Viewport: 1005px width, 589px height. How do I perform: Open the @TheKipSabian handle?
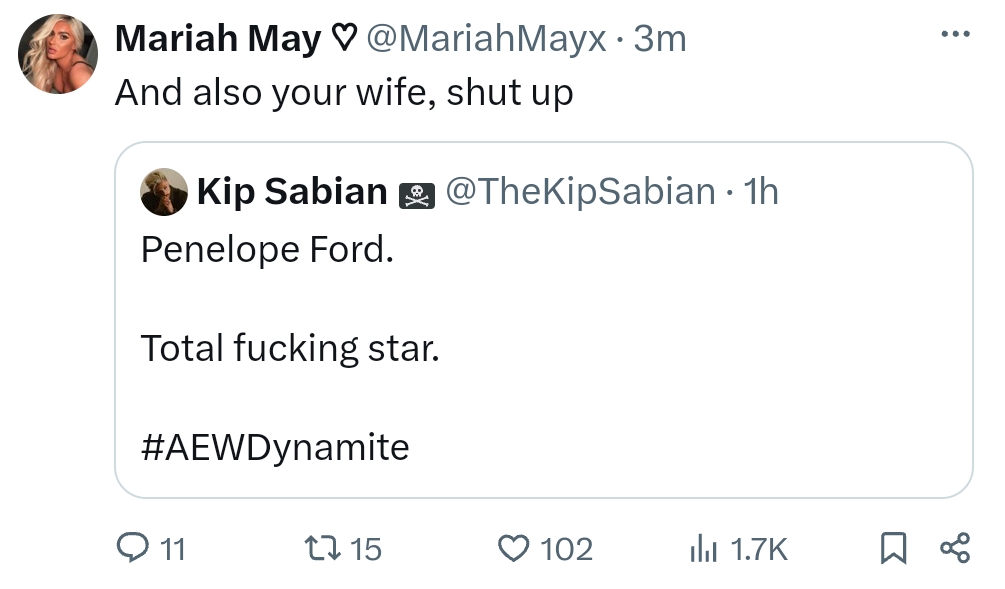click(x=579, y=191)
